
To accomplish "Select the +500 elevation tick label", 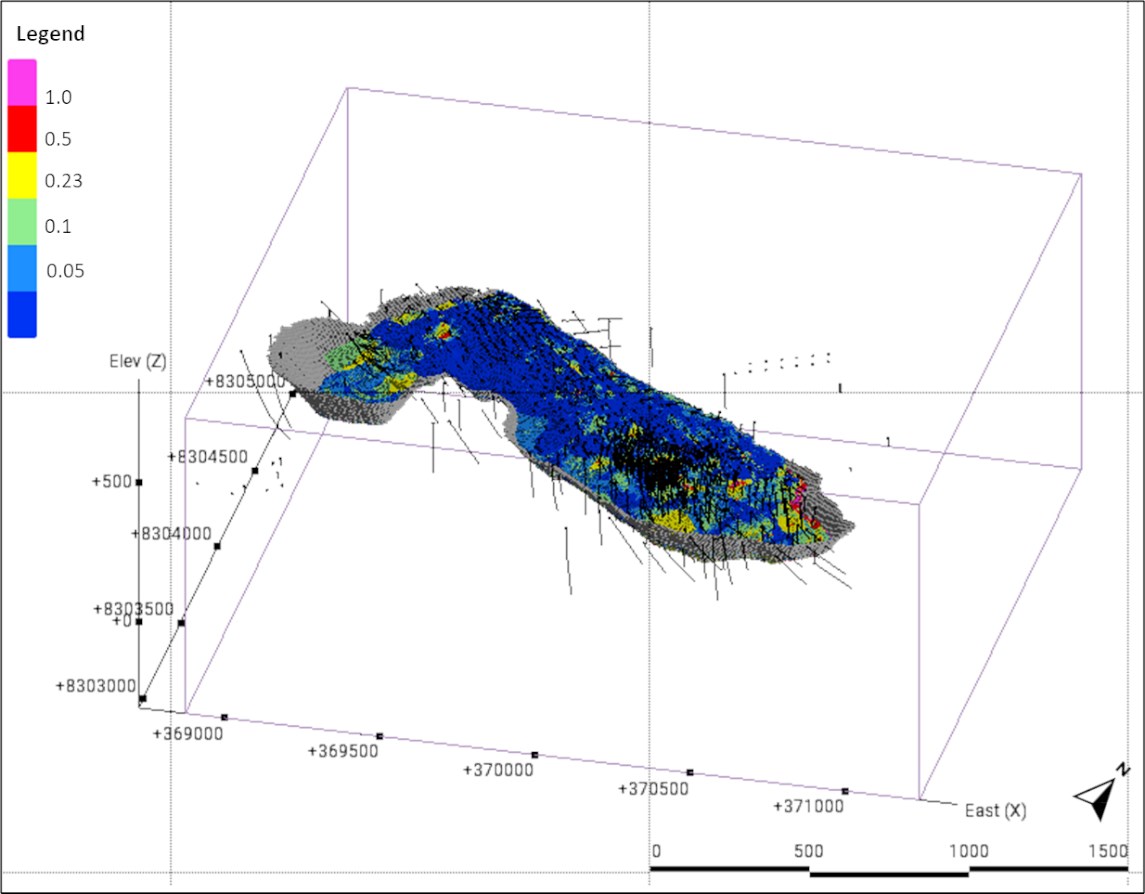I will point(111,481).
